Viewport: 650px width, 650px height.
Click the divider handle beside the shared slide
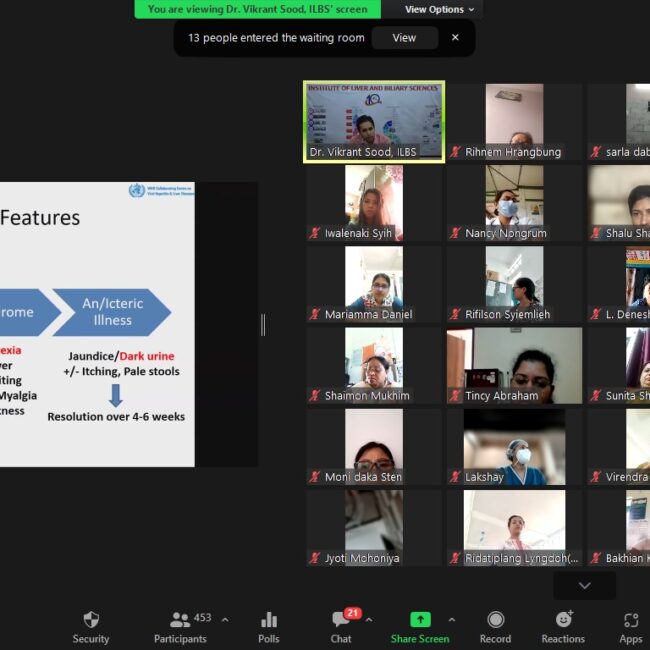click(263, 324)
